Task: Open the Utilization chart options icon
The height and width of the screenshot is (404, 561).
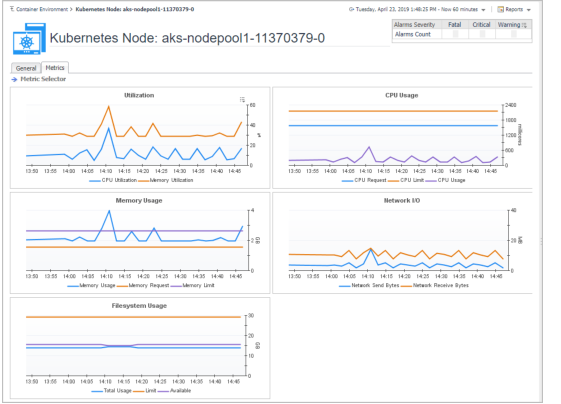Action: pyautogui.click(x=242, y=99)
